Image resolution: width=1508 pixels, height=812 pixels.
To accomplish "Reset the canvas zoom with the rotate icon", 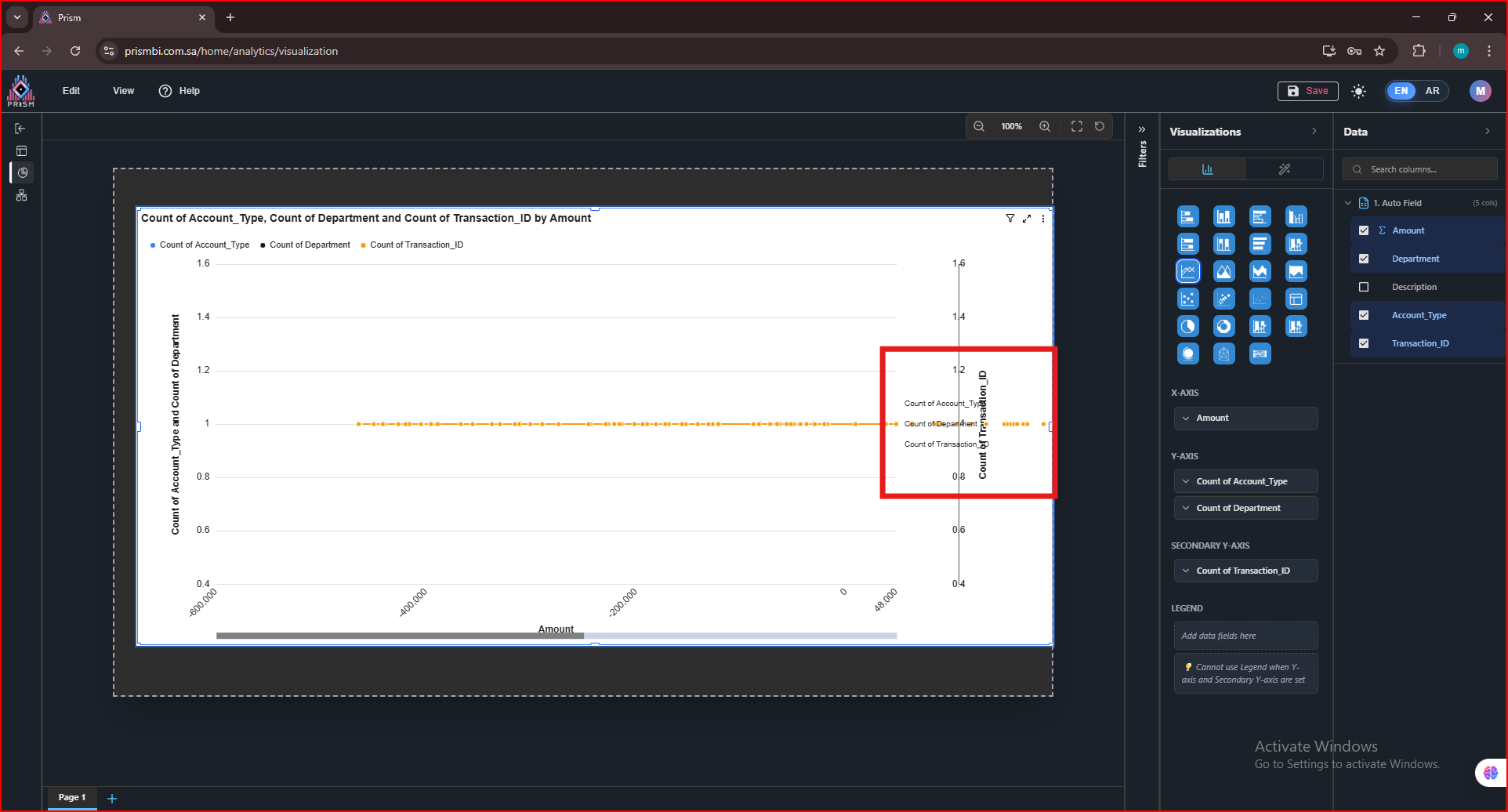I will [1100, 126].
